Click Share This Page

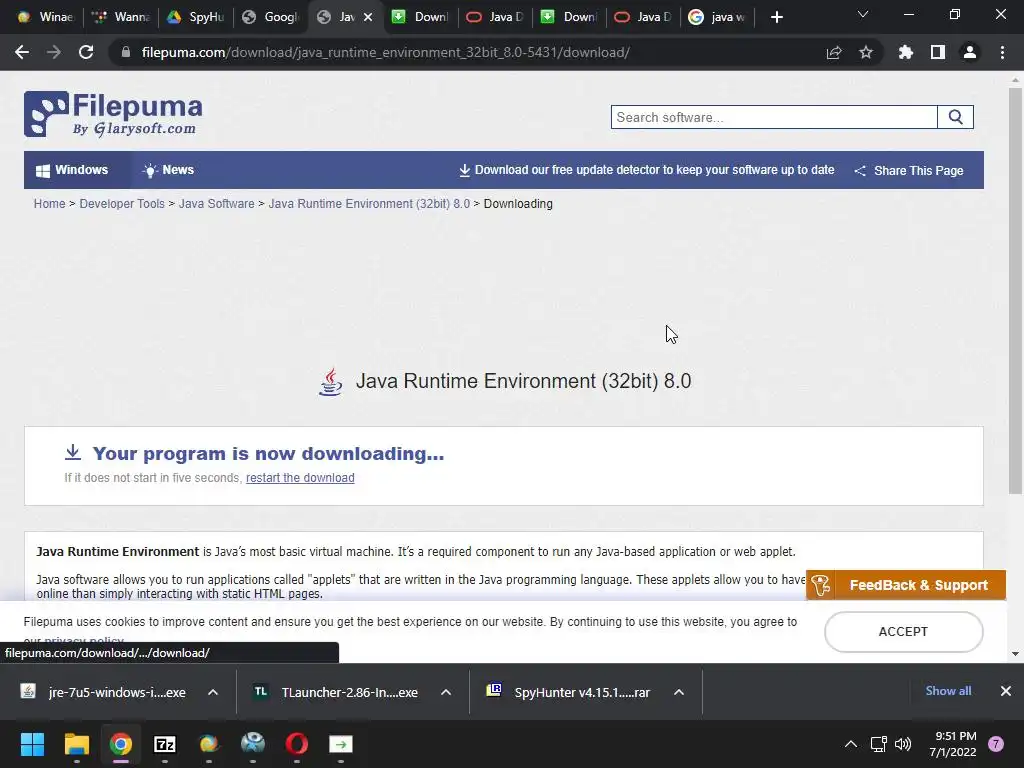coord(909,170)
